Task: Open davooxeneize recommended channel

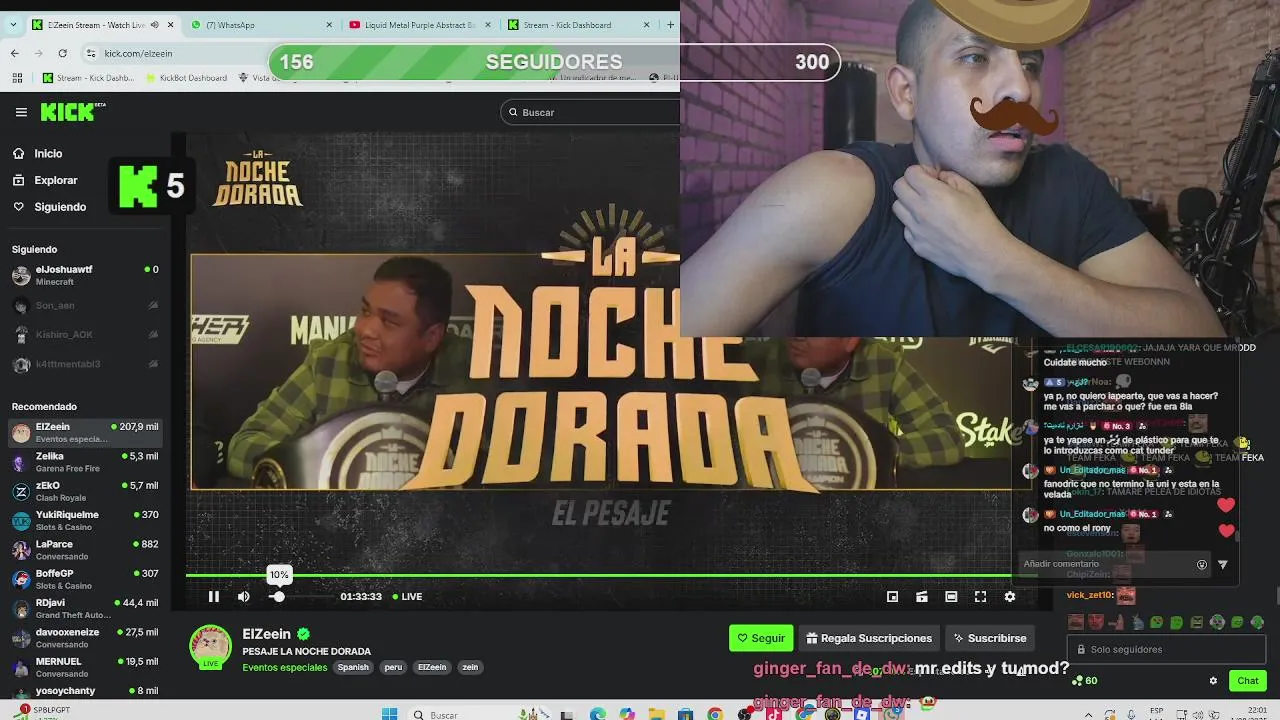Action: tap(85, 637)
